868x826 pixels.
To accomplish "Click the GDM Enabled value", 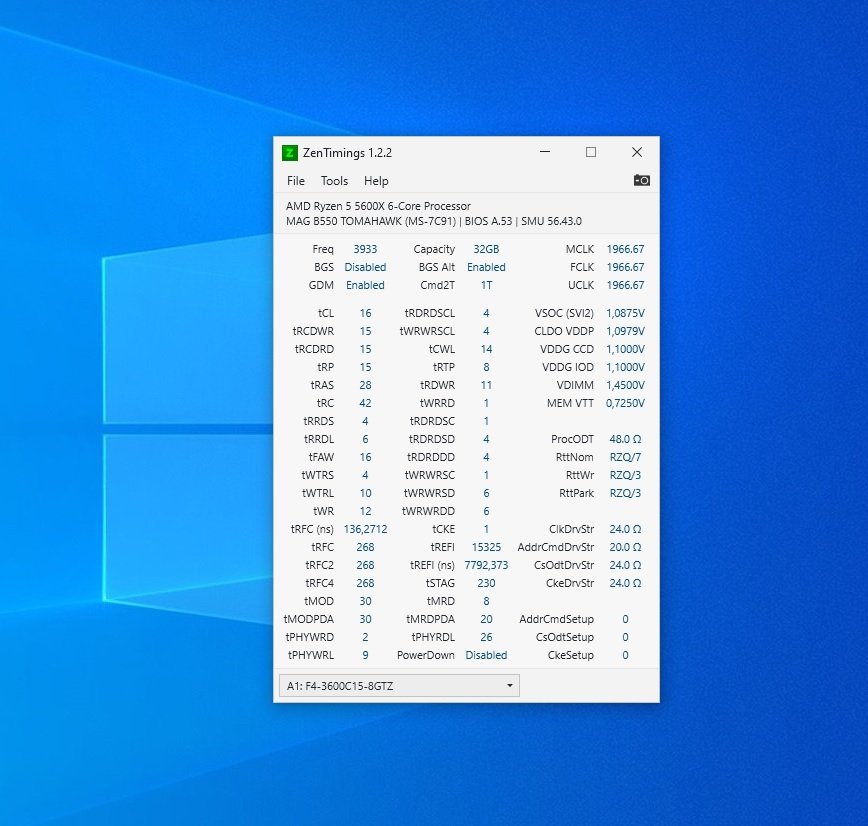I will coord(365,285).
